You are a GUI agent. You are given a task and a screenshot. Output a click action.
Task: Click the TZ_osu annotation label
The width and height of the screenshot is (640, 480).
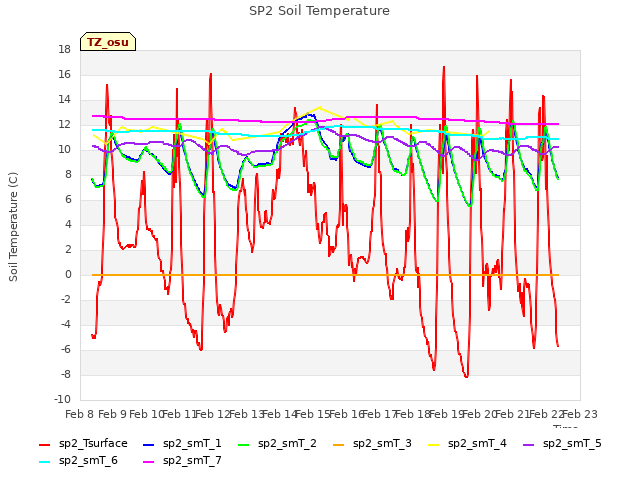point(108,42)
